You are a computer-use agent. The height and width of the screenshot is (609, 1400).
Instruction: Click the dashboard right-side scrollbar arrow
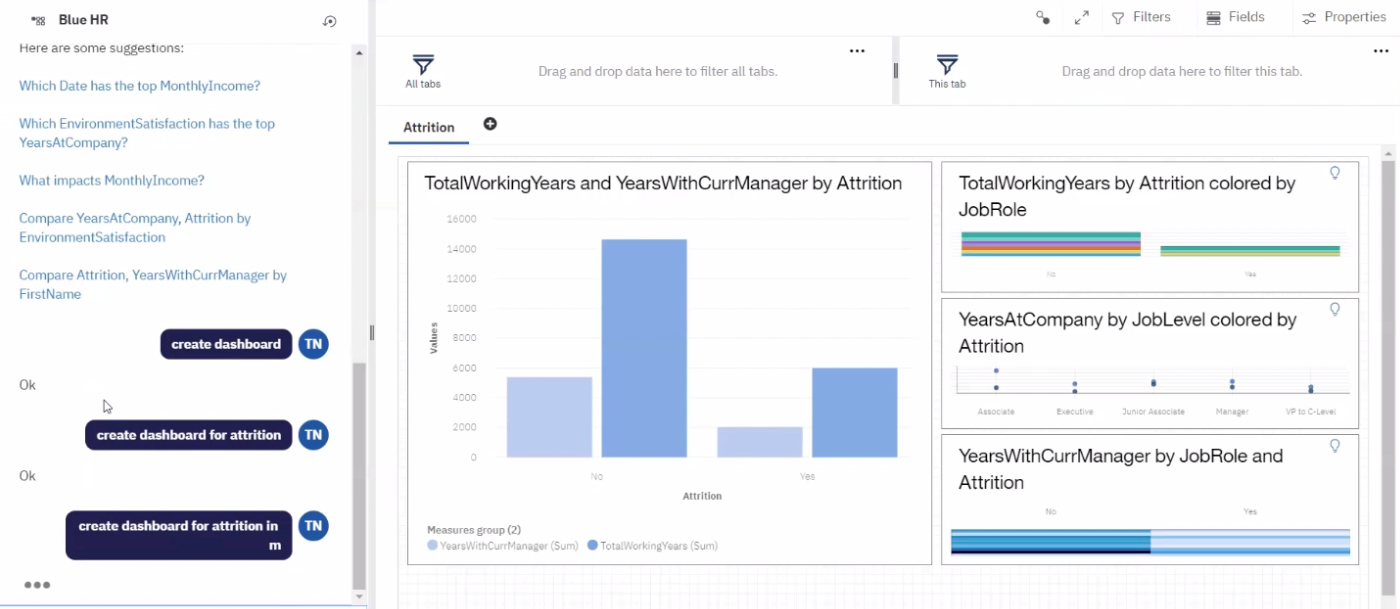1389,156
